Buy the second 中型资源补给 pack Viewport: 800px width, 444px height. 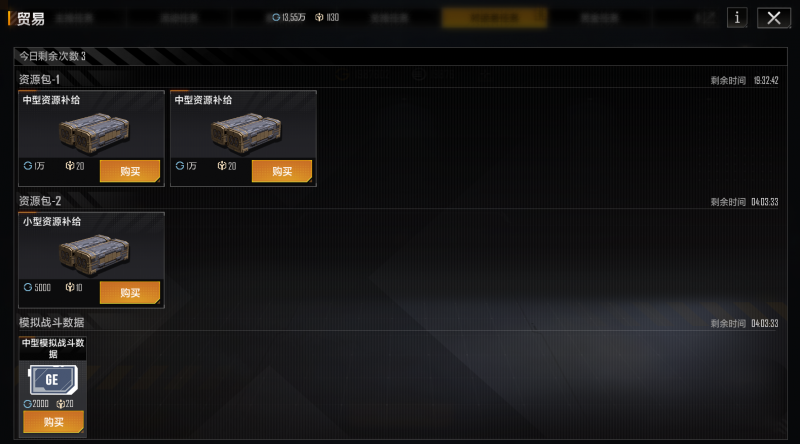[282, 171]
